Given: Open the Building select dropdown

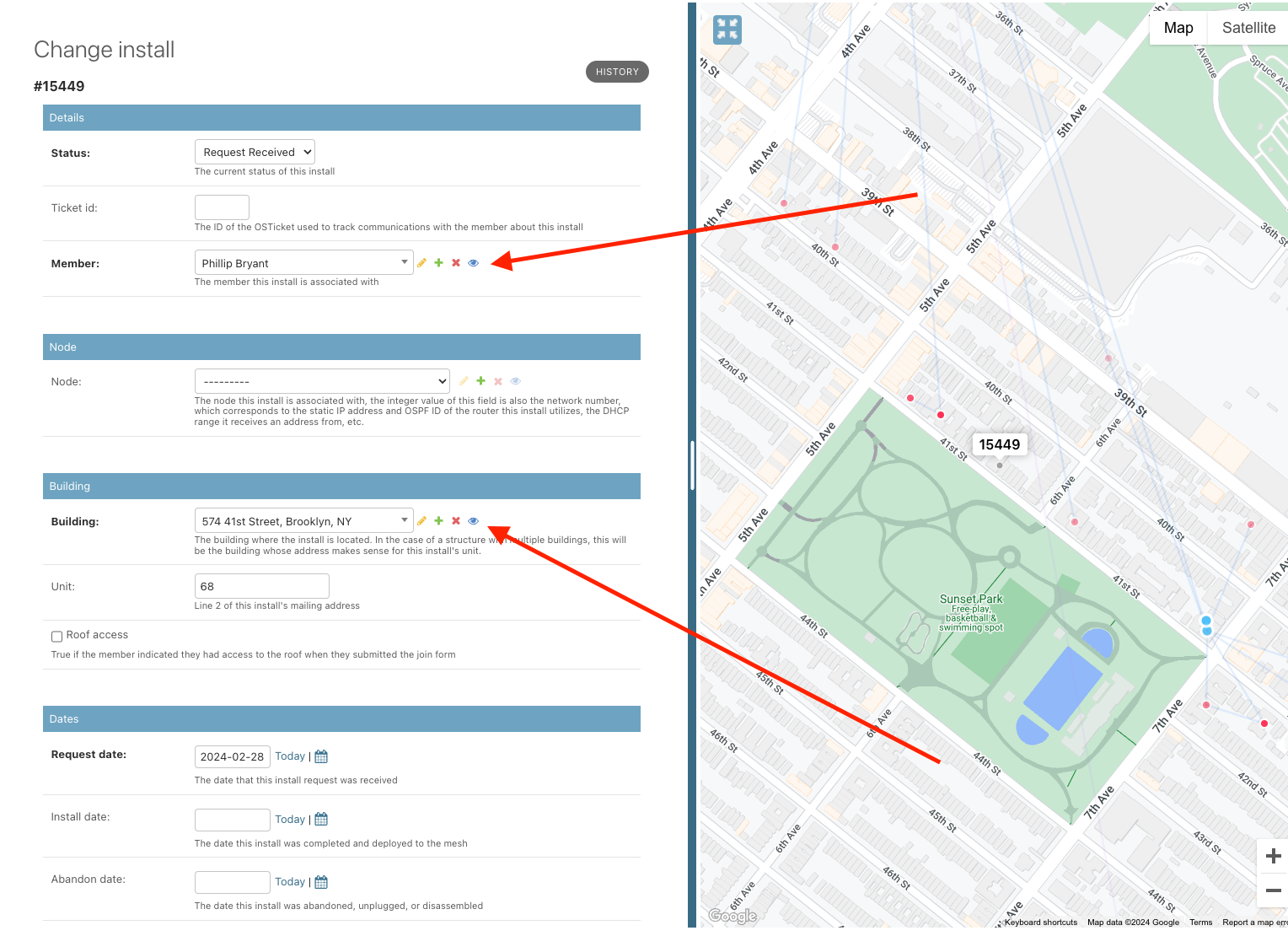Looking at the screenshot, I should click(303, 521).
